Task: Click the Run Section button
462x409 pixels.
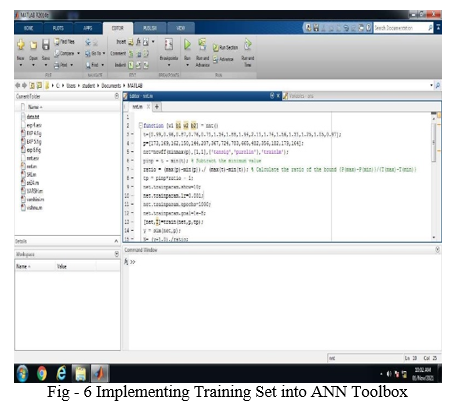Action: [225, 48]
